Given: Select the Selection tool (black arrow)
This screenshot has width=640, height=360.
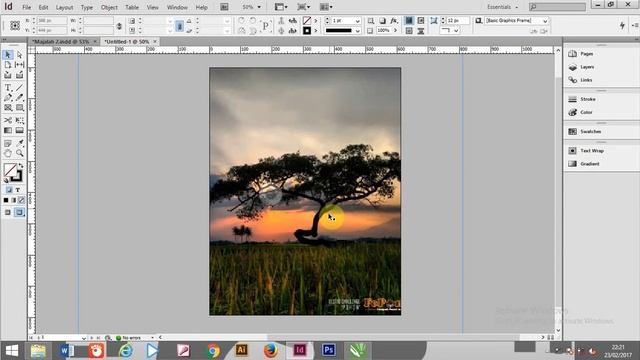Looking at the screenshot, I should tap(8, 55).
